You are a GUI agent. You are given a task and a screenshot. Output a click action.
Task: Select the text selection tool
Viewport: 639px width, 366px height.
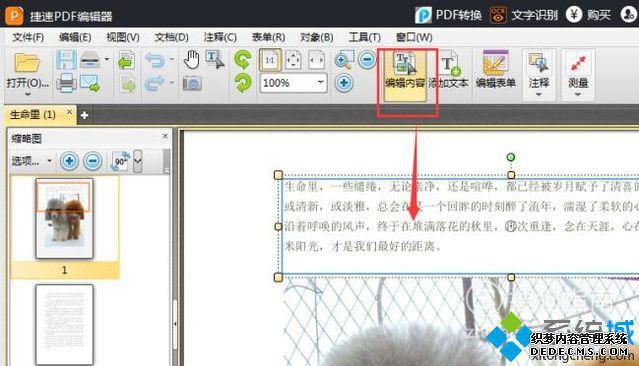[215, 60]
